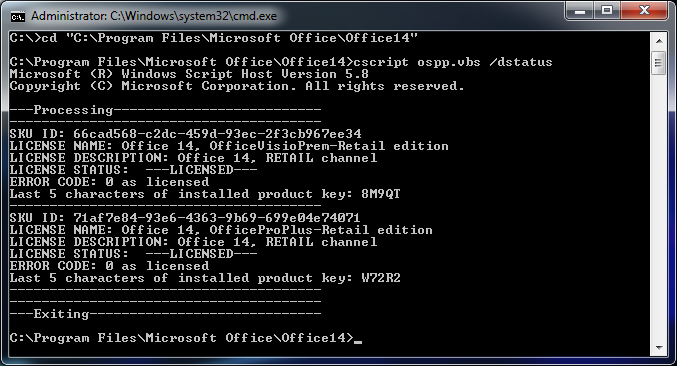This screenshot has height=366, width=677.
Task: Click the second SKU ID starting 71af7e84
Action: coord(217,218)
